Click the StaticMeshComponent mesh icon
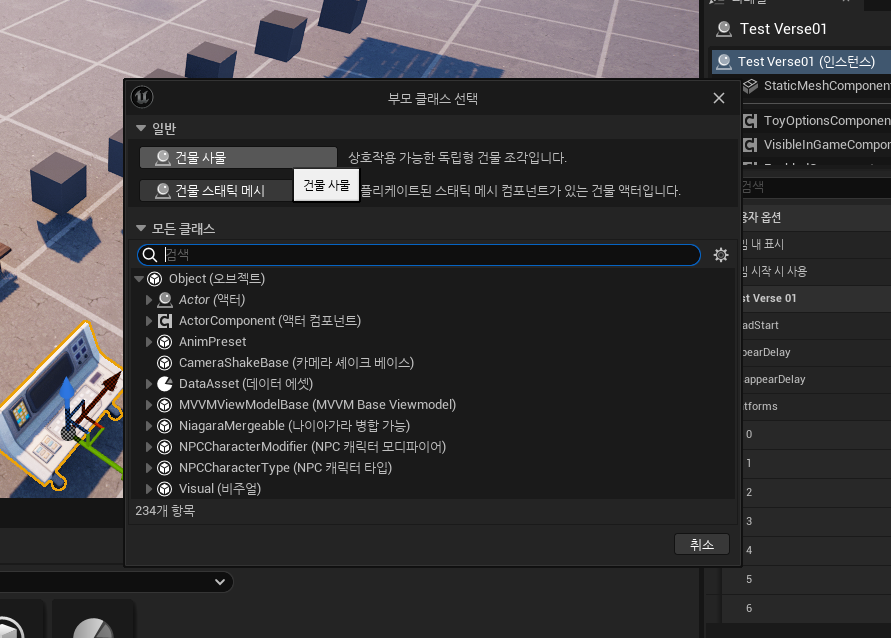Screen dimensions: 891x638 click(x=751, y=86)
